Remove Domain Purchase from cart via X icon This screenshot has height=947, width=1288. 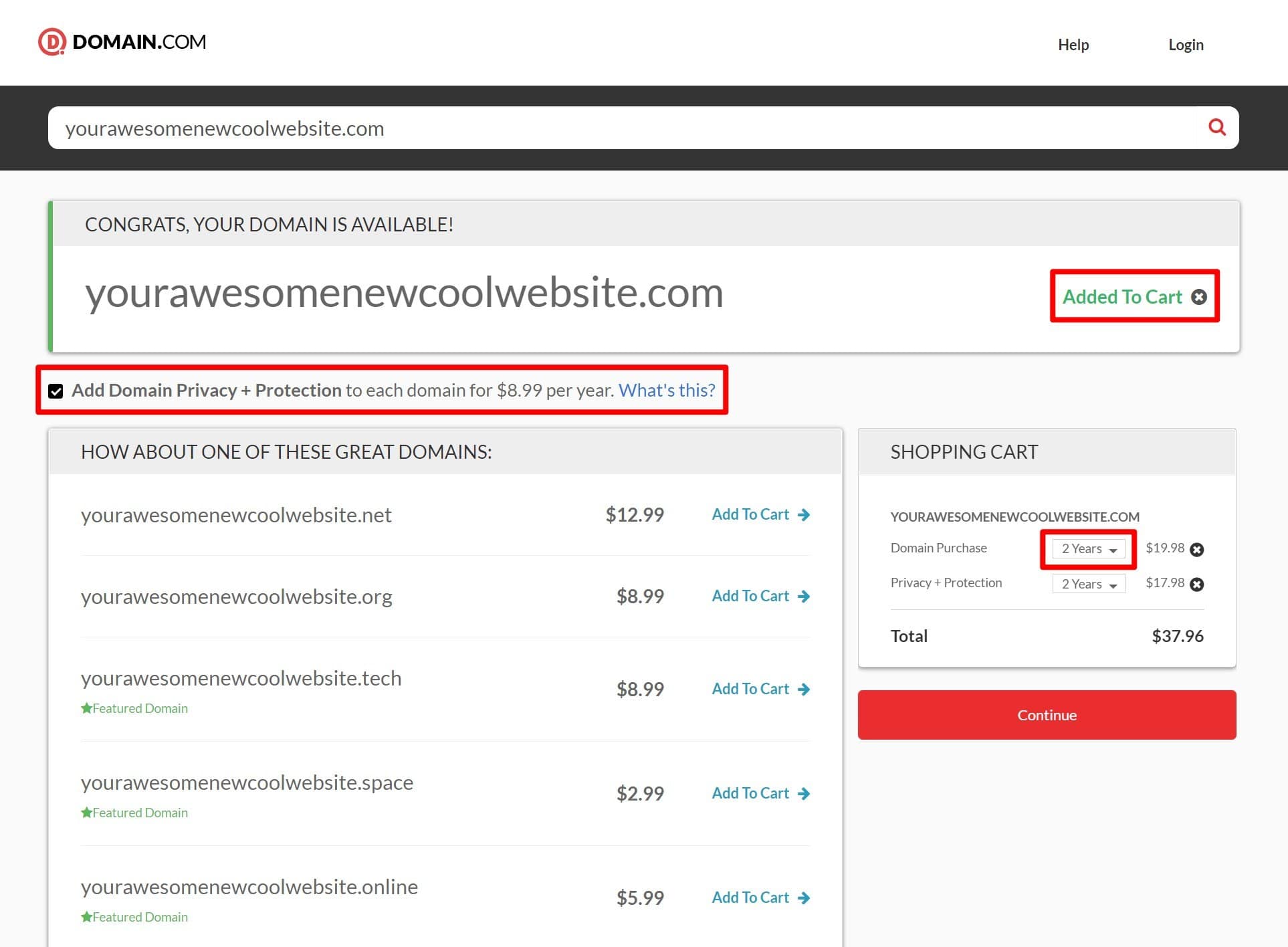point(1197,549)
